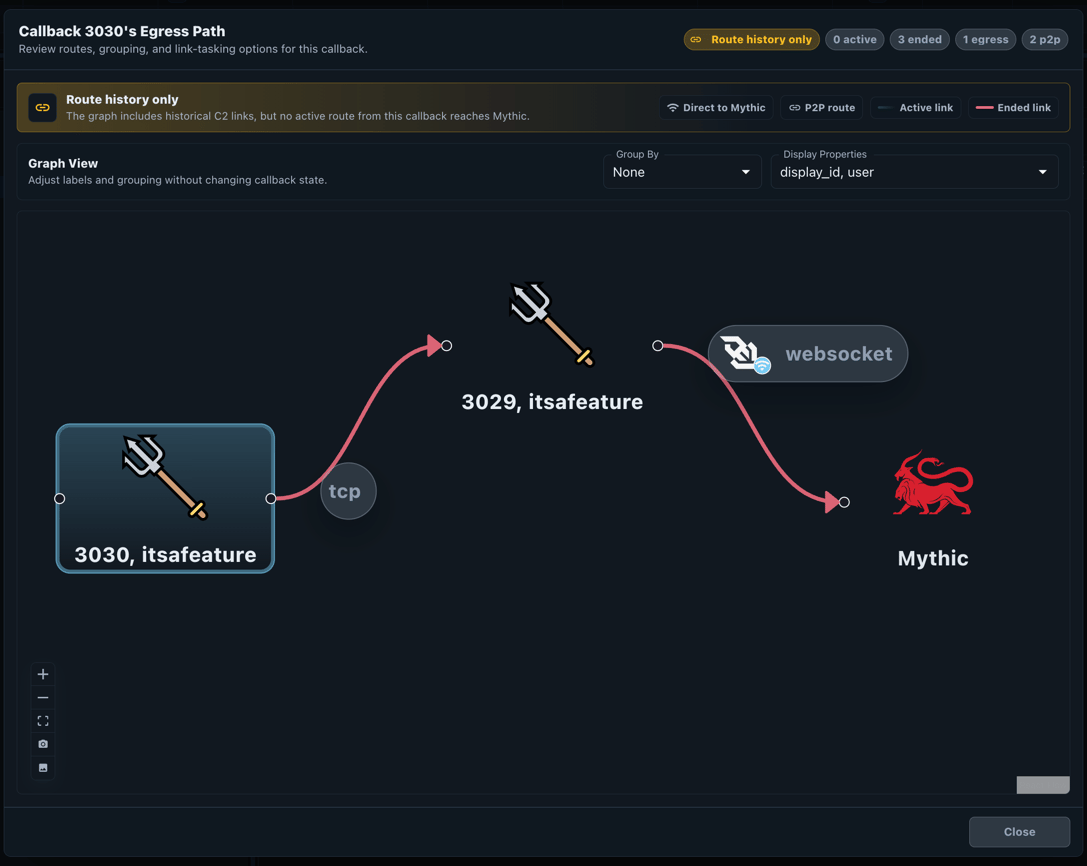Click the Callback 3030's Egress Path title

[122, 31]
